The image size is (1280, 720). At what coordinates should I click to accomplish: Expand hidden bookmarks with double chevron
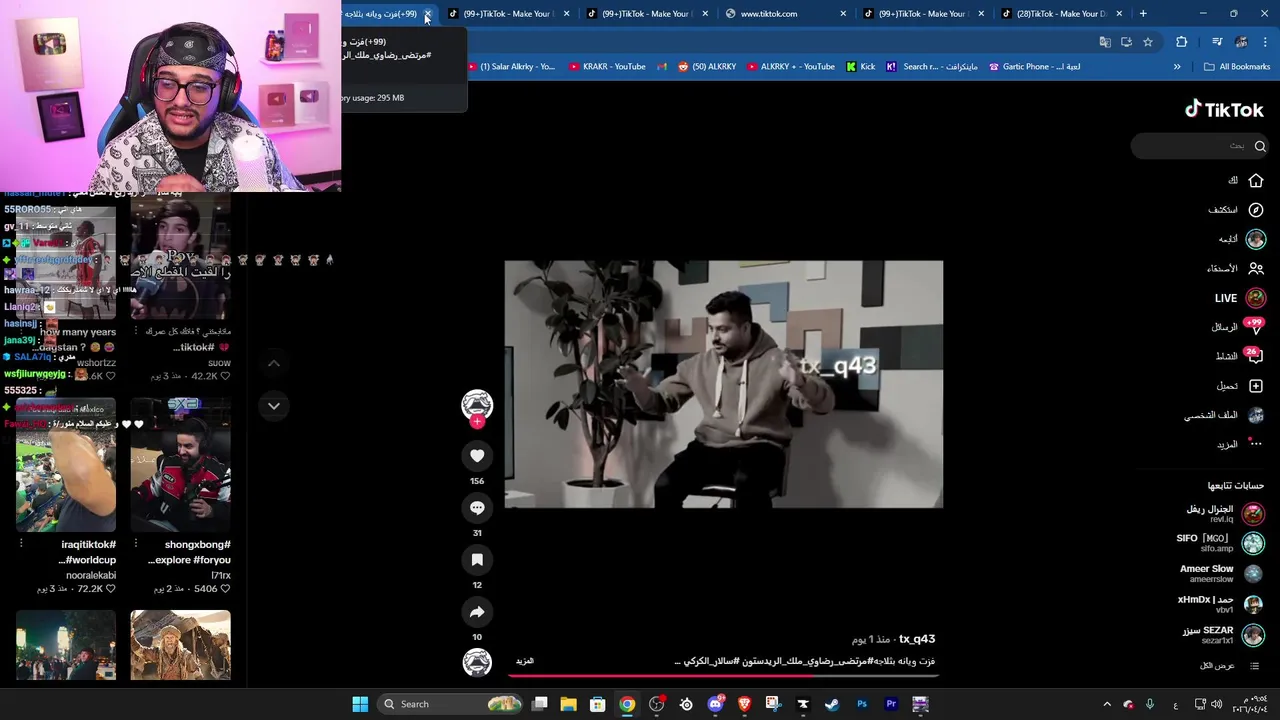[x=1177, y=67]
